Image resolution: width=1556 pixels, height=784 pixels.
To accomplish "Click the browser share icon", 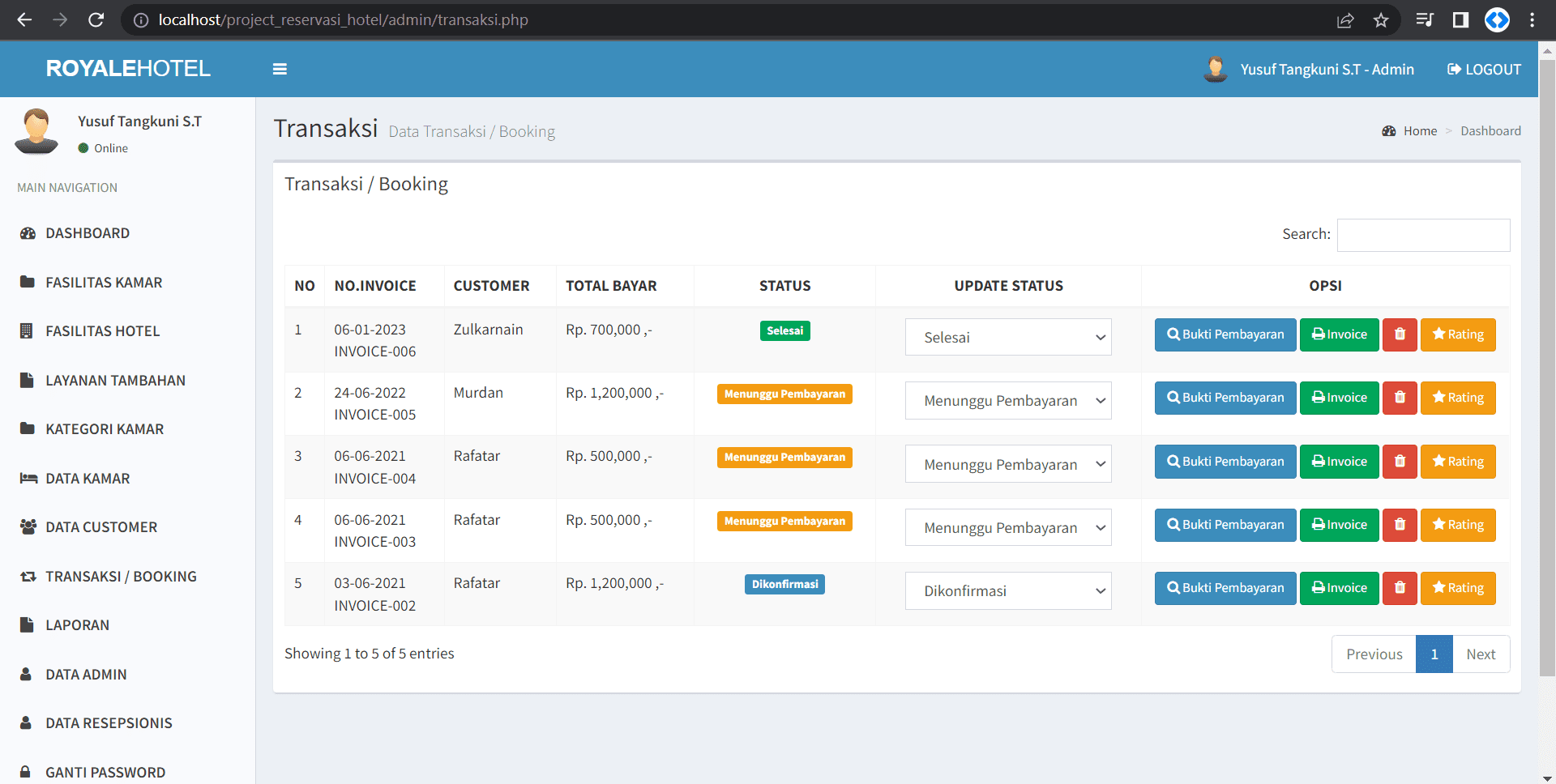I will [1345, 20].
